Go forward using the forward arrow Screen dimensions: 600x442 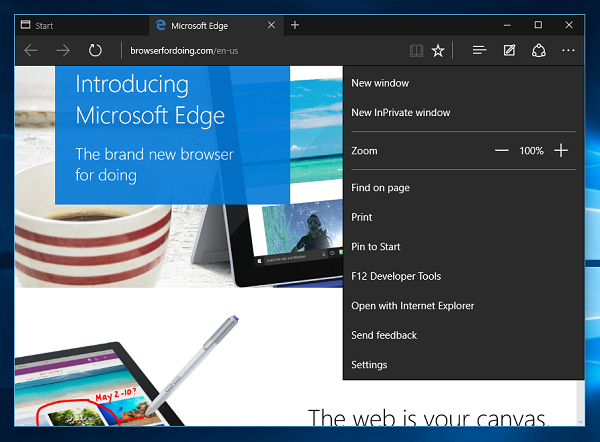63,51
